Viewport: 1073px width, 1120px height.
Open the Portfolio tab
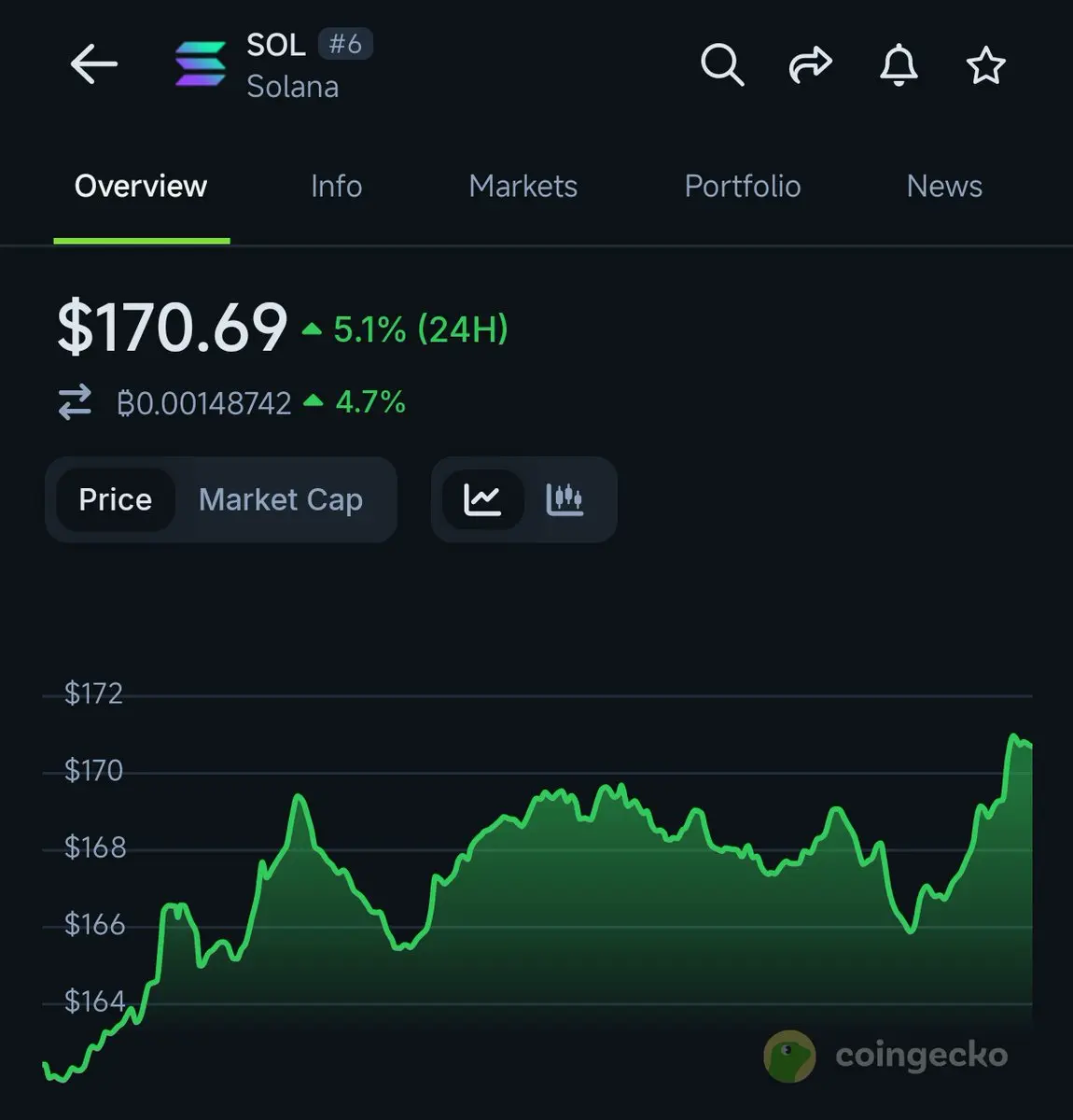point(743,186)
